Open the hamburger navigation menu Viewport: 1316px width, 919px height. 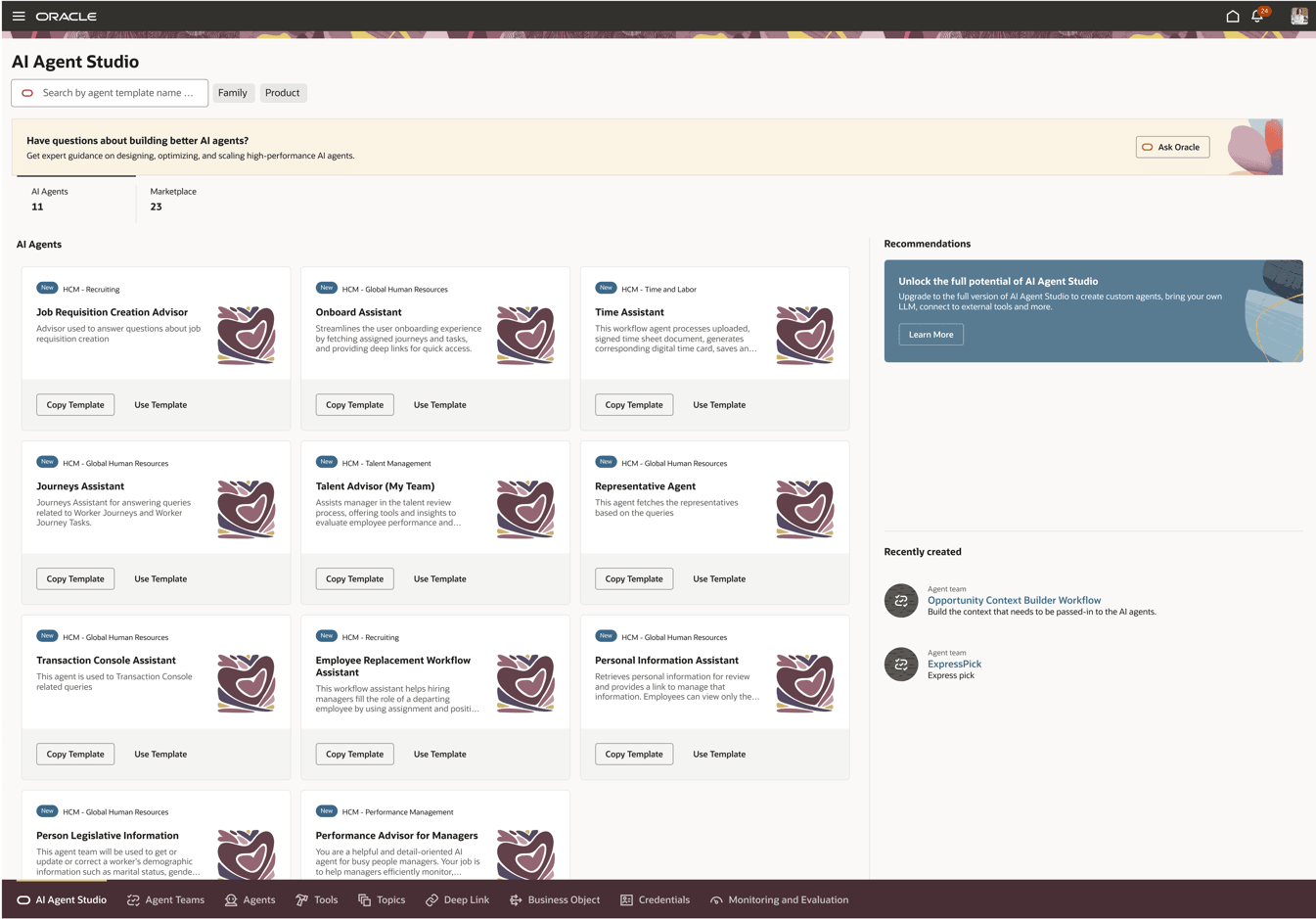coord(19,16)
